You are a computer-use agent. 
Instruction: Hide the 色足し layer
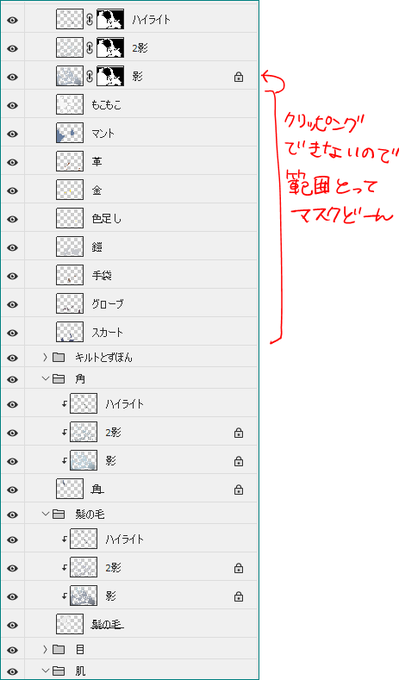13,219
